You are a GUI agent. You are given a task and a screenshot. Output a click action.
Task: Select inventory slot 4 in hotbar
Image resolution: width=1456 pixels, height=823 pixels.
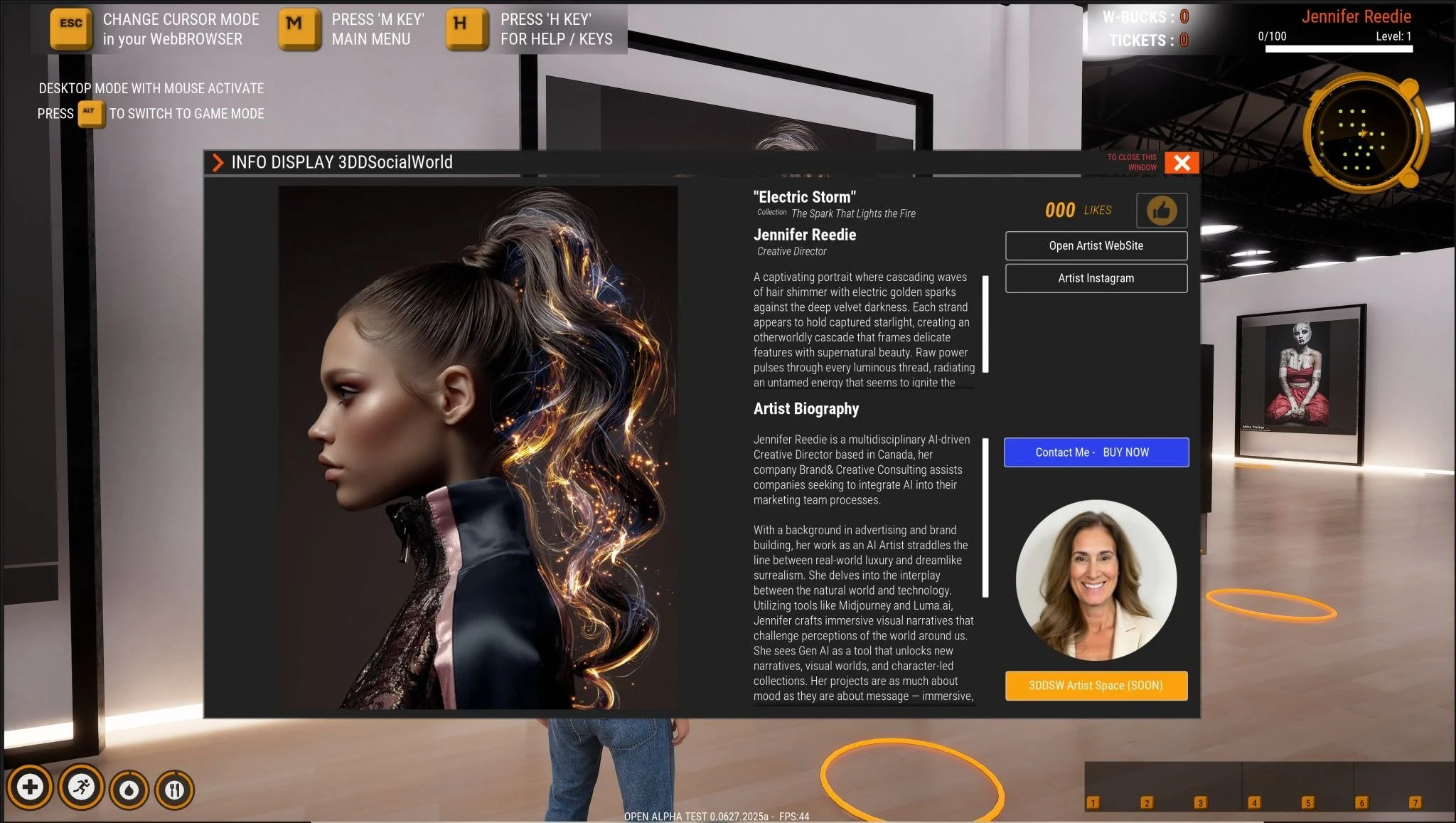(x=1254, y=802)
